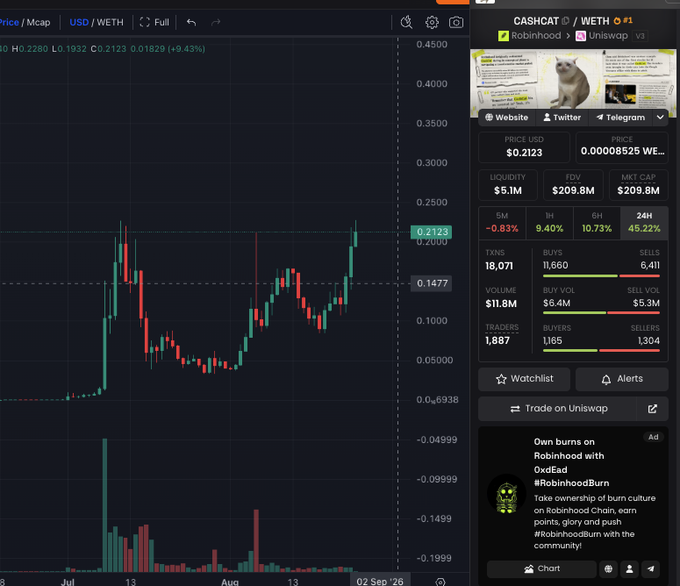Click the BUYS 11,660 value
The image size is (680, 586).
tap(556, 265)
